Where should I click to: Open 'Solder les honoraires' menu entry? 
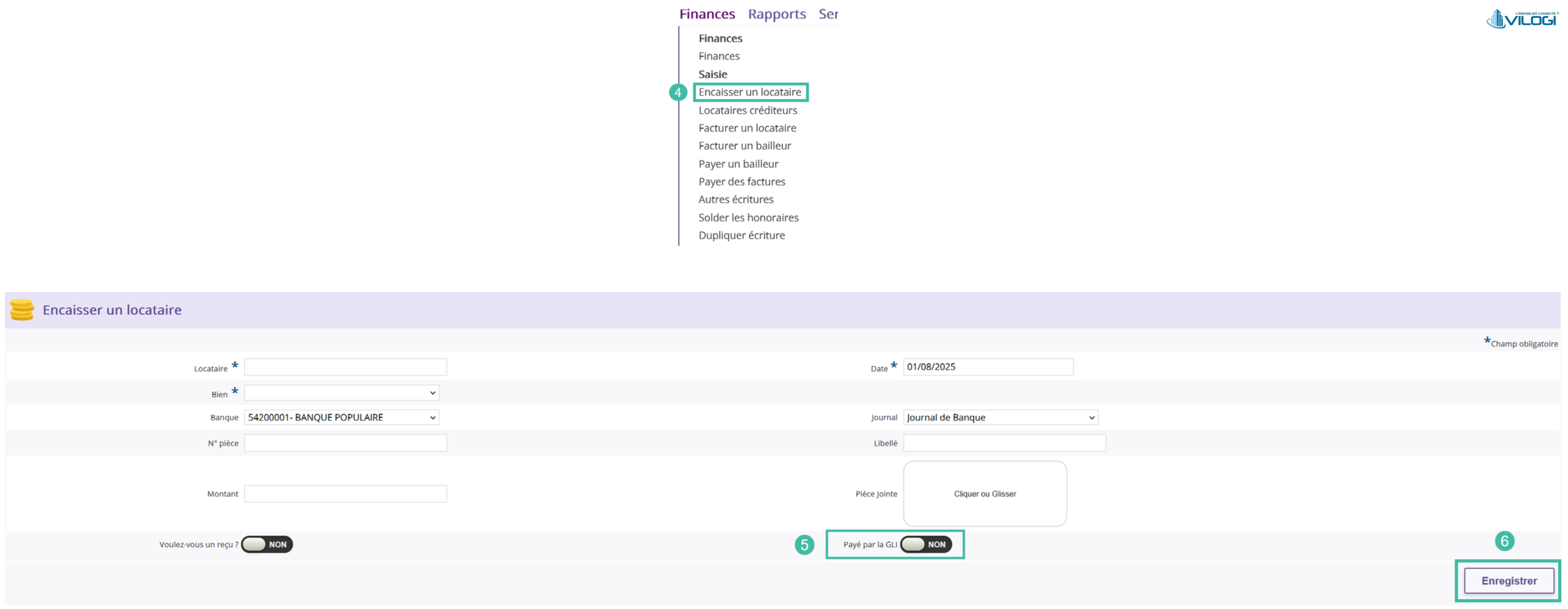point(748,218)
